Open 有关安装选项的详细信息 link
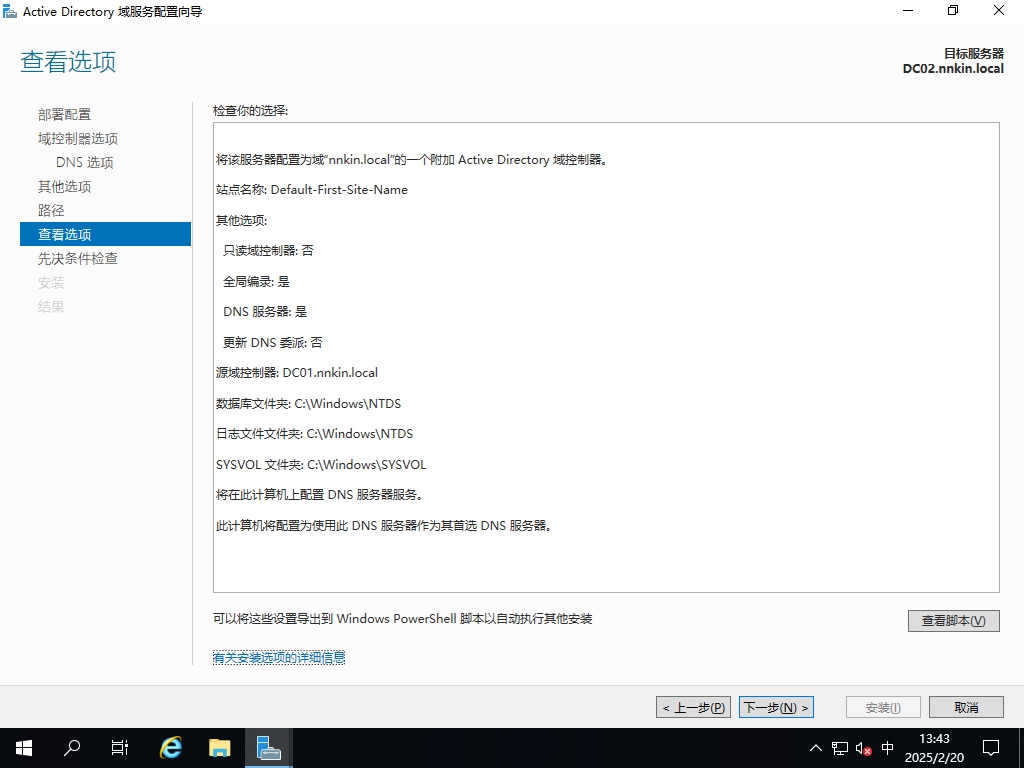The width and height of the screenshot is (1024, 768). coord(279,657)
